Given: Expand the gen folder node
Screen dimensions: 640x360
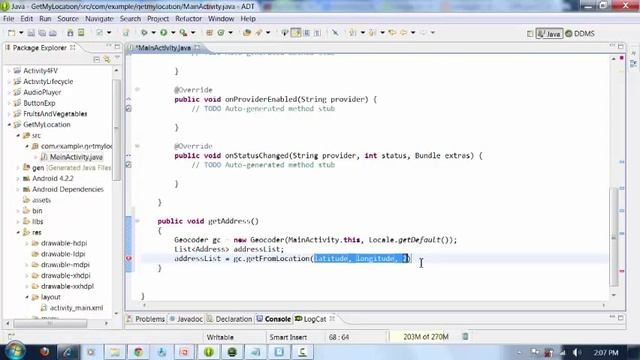Looking at the screenshot, I should click(x=18, y=168).
